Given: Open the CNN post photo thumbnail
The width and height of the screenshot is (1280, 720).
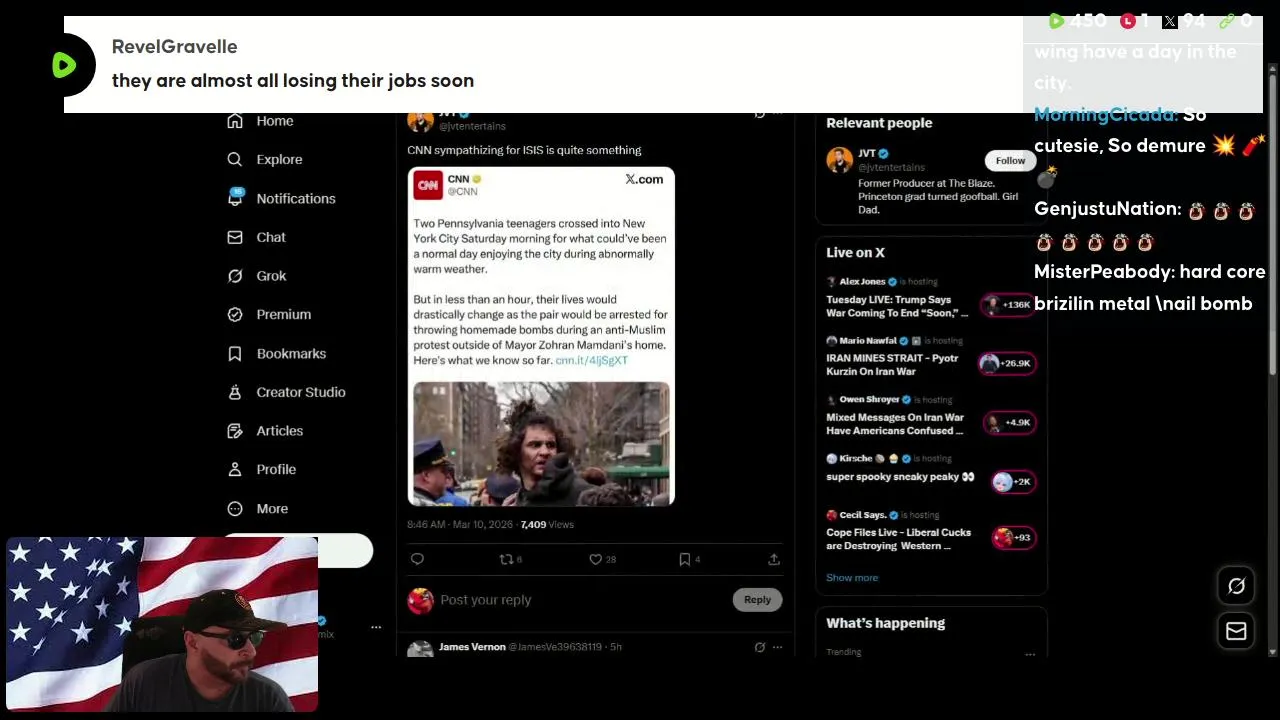Looking at the screenshot, I should coord(541,443).
